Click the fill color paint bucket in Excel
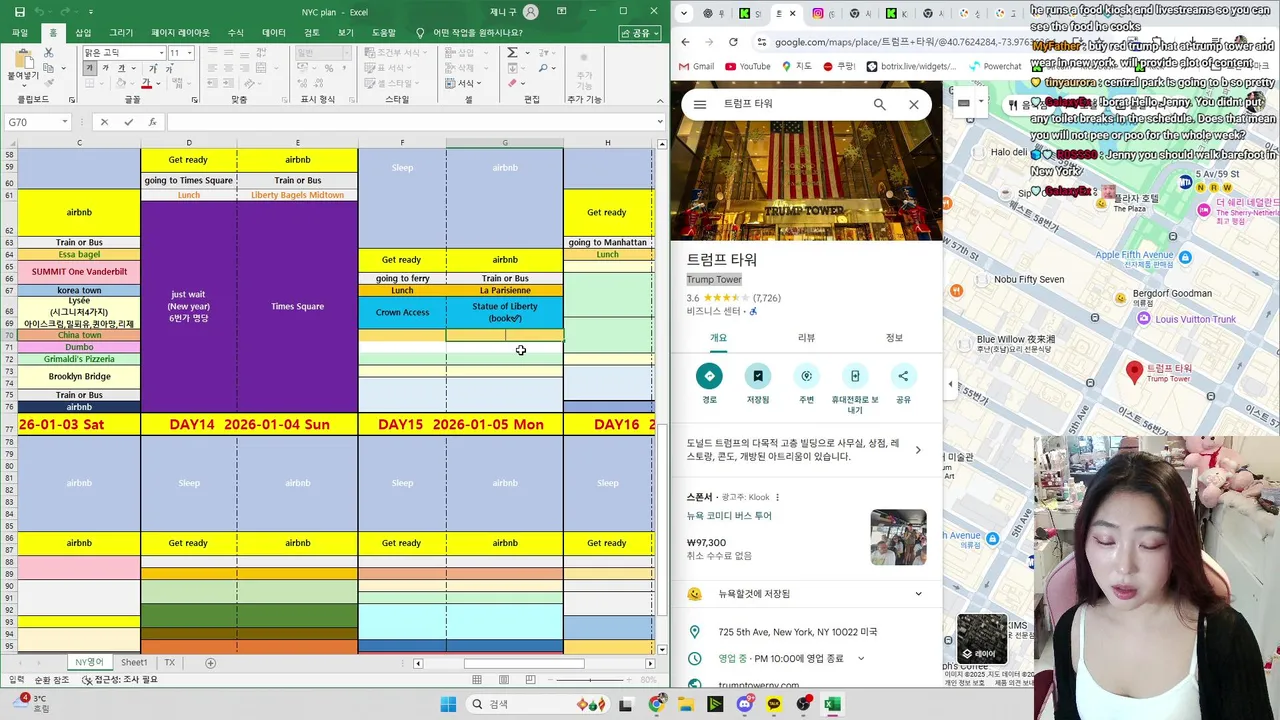The height and width of the screenshot is (720, 1280). point(121,83)
